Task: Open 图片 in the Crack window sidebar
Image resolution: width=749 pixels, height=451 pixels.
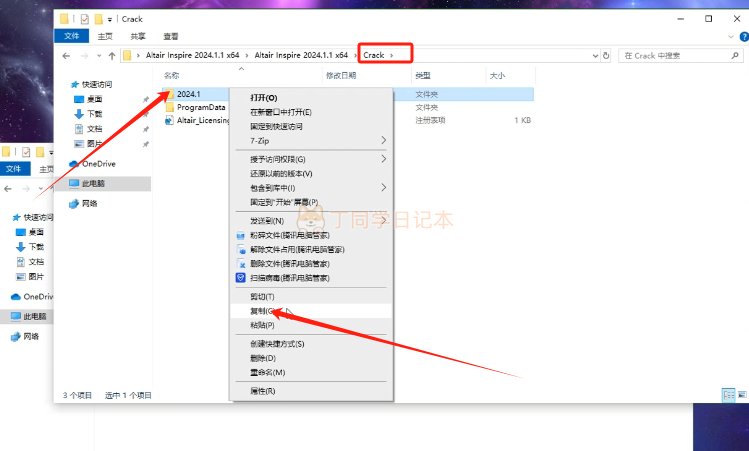Action: point(88,143)
